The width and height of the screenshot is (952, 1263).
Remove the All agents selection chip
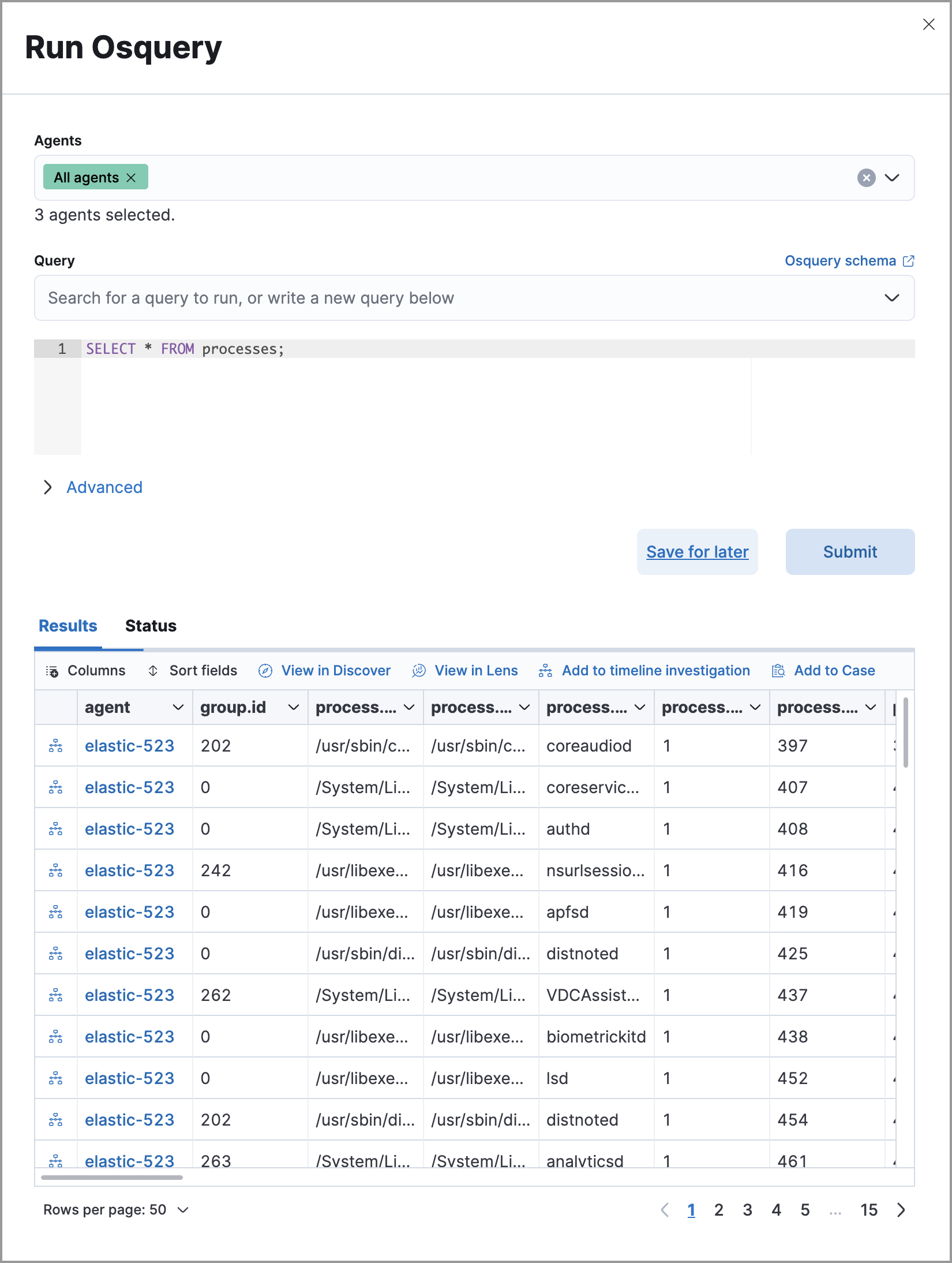pyautogui.click(x=132, y=177)
